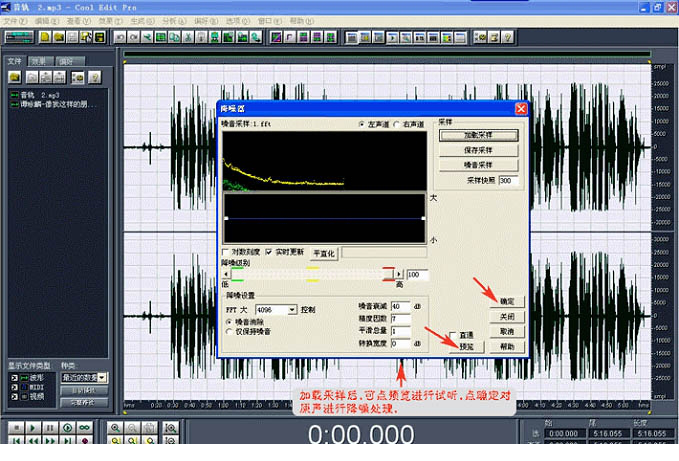679x461 pixels.
Task: Select the 左声道 left channel radio
Action: coord(362,124)
